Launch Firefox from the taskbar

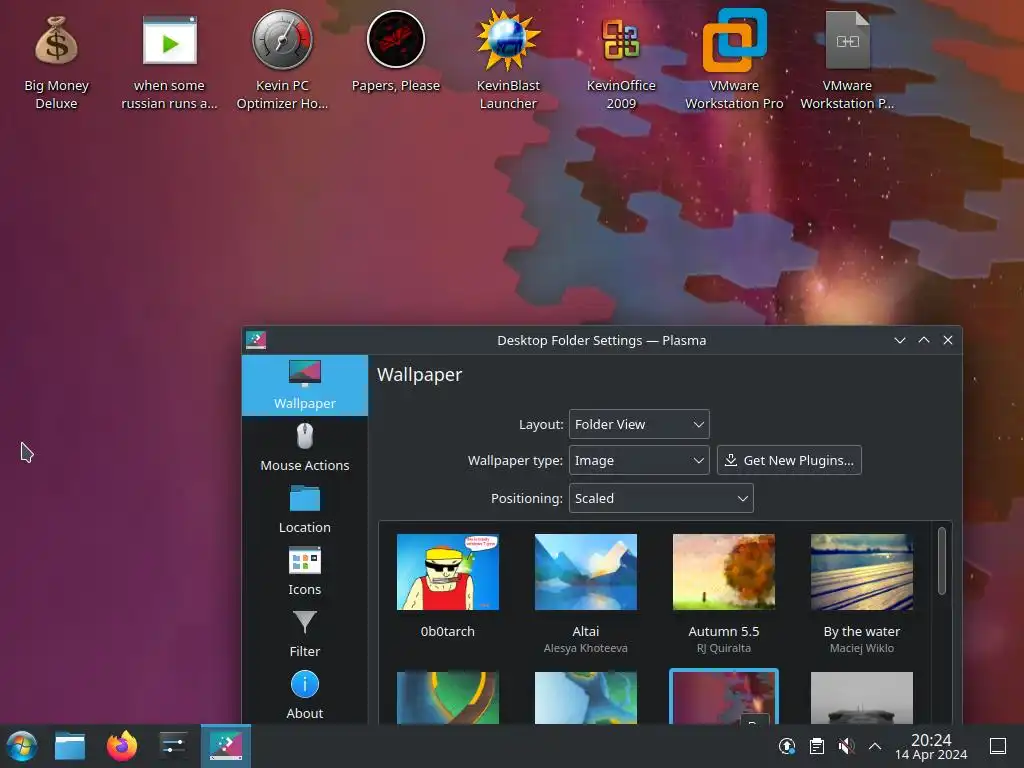click(122, 746)
